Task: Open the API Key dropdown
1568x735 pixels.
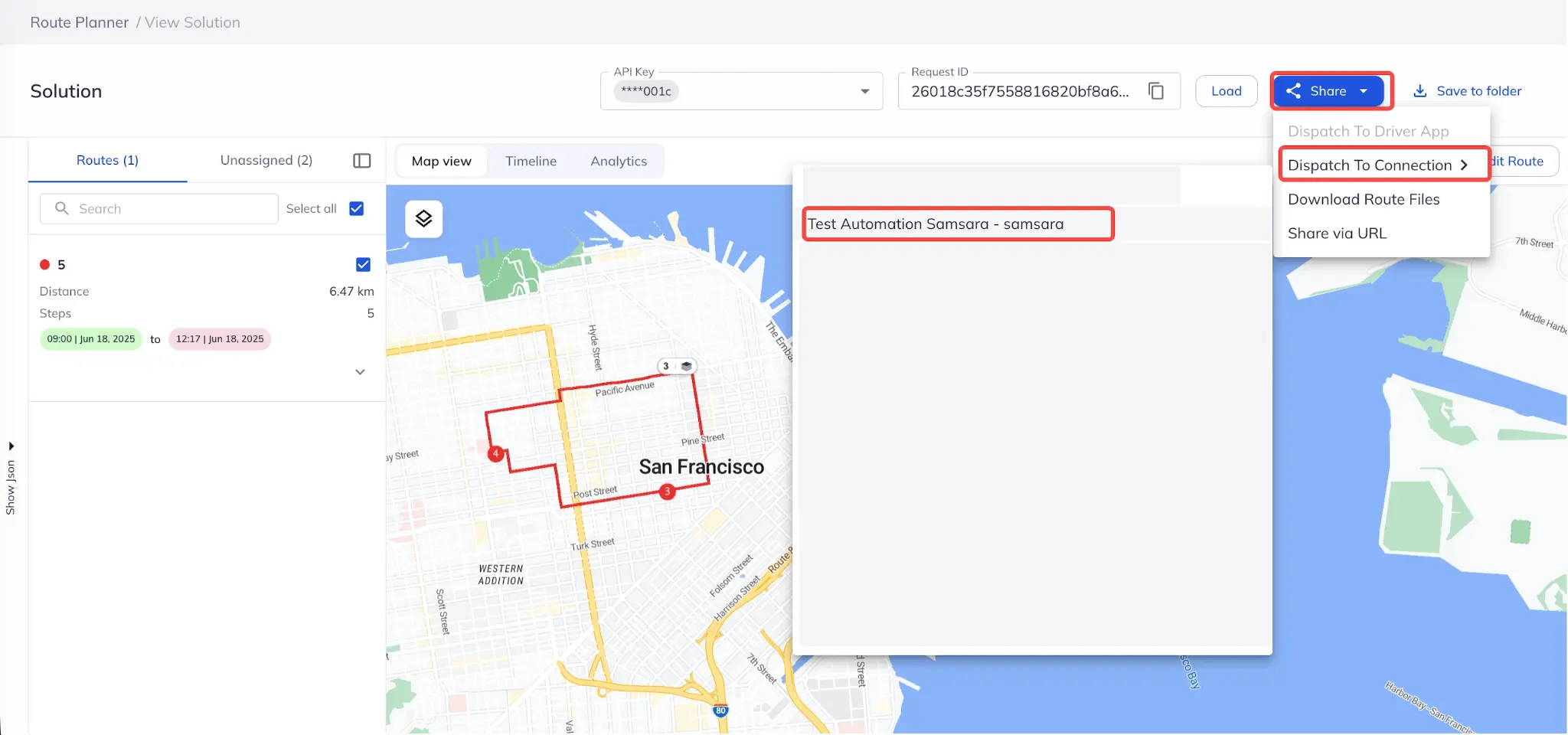Action: (865, 91)
